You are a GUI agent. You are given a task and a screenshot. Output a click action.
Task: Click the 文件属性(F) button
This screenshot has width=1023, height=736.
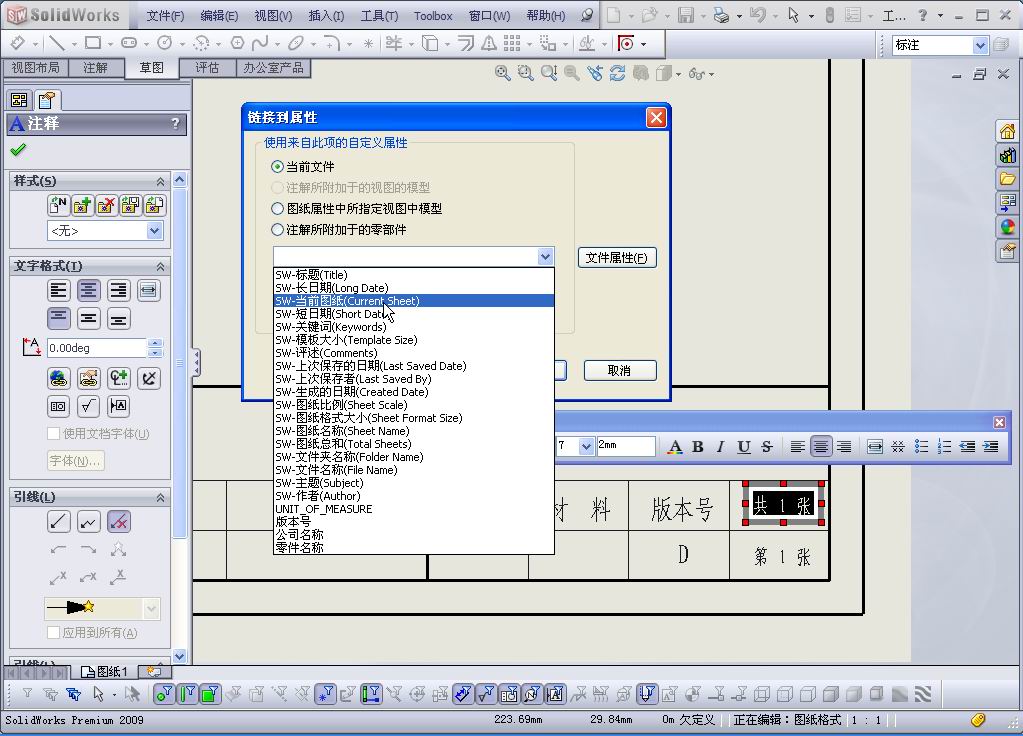[x=617, y=258]
